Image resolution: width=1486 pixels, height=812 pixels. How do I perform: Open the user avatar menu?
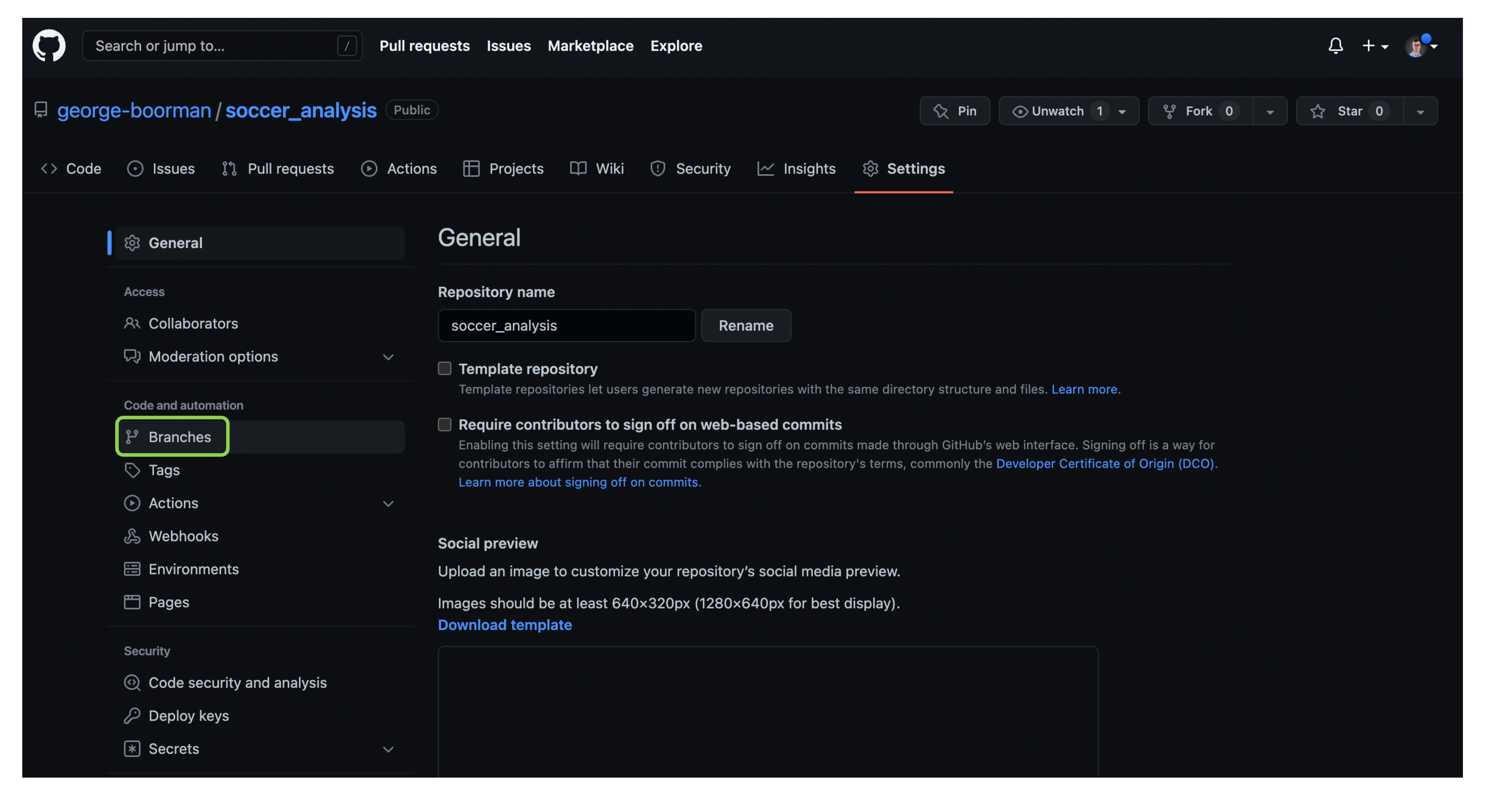pos(1421,46)
